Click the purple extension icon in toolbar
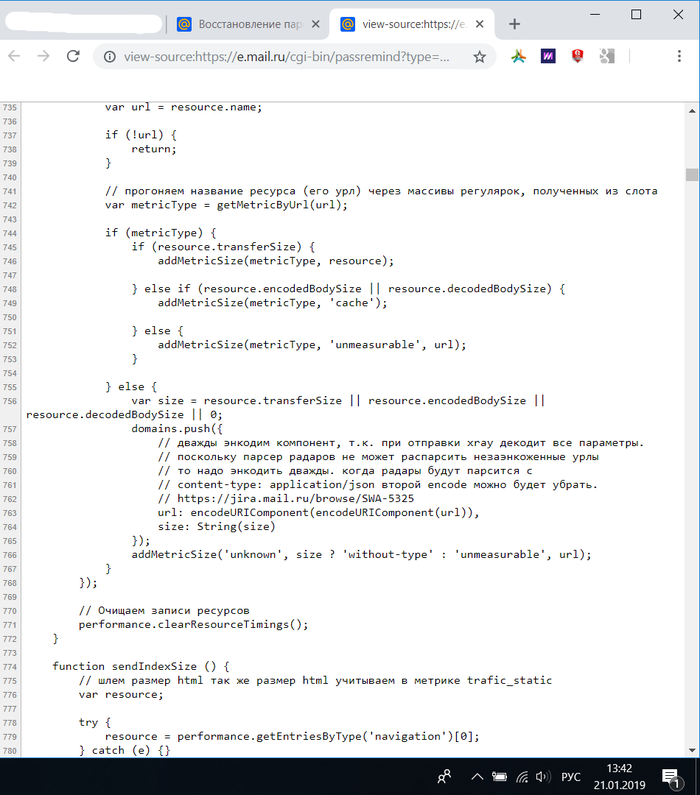Image resolution: width=700 pixels, height=795 pixels. [x=547, y=57]
